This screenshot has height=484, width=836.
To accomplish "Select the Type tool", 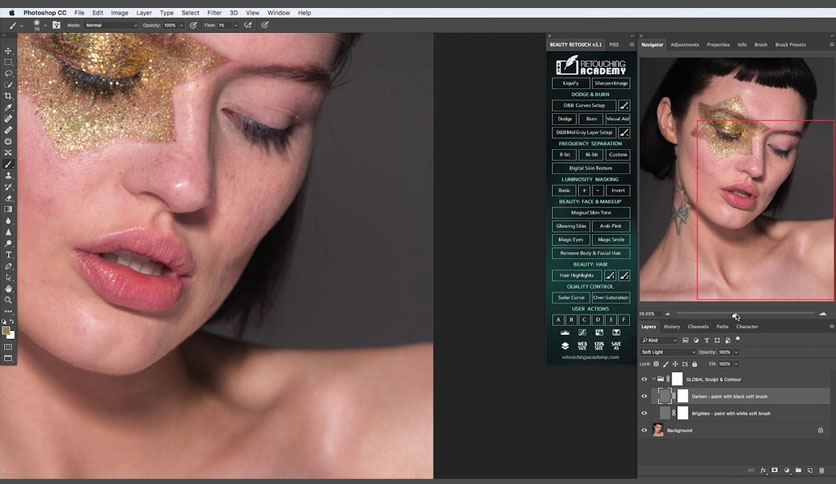I will coord(8,255).
